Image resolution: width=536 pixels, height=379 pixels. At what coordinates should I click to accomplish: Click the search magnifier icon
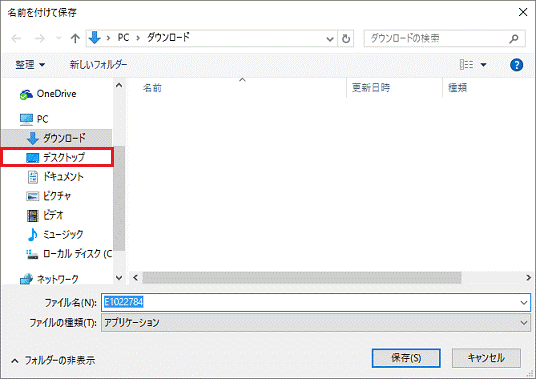[x=514, y=39]
